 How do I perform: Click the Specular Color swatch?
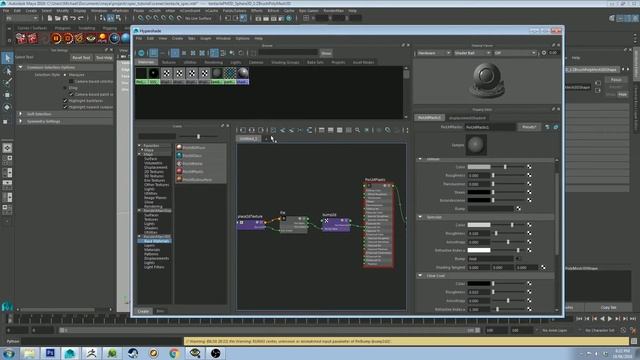[479, 225]
